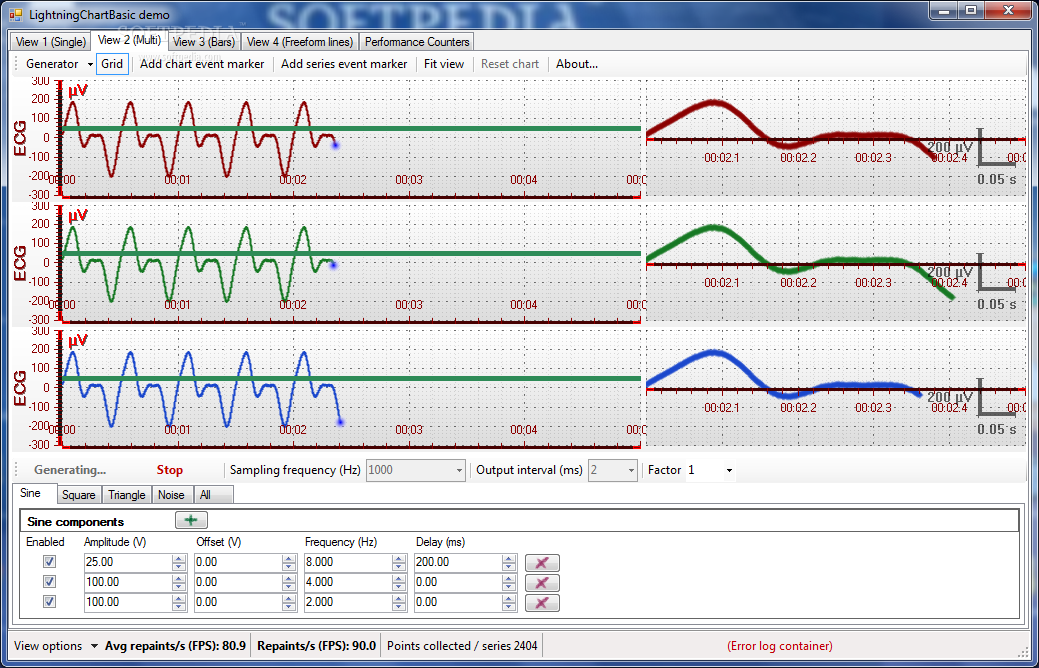The image size is (1039, 668).
Task: Click the toolbar drag grip beside Generator
Action: pyautogui.click(x=17, y=64)
